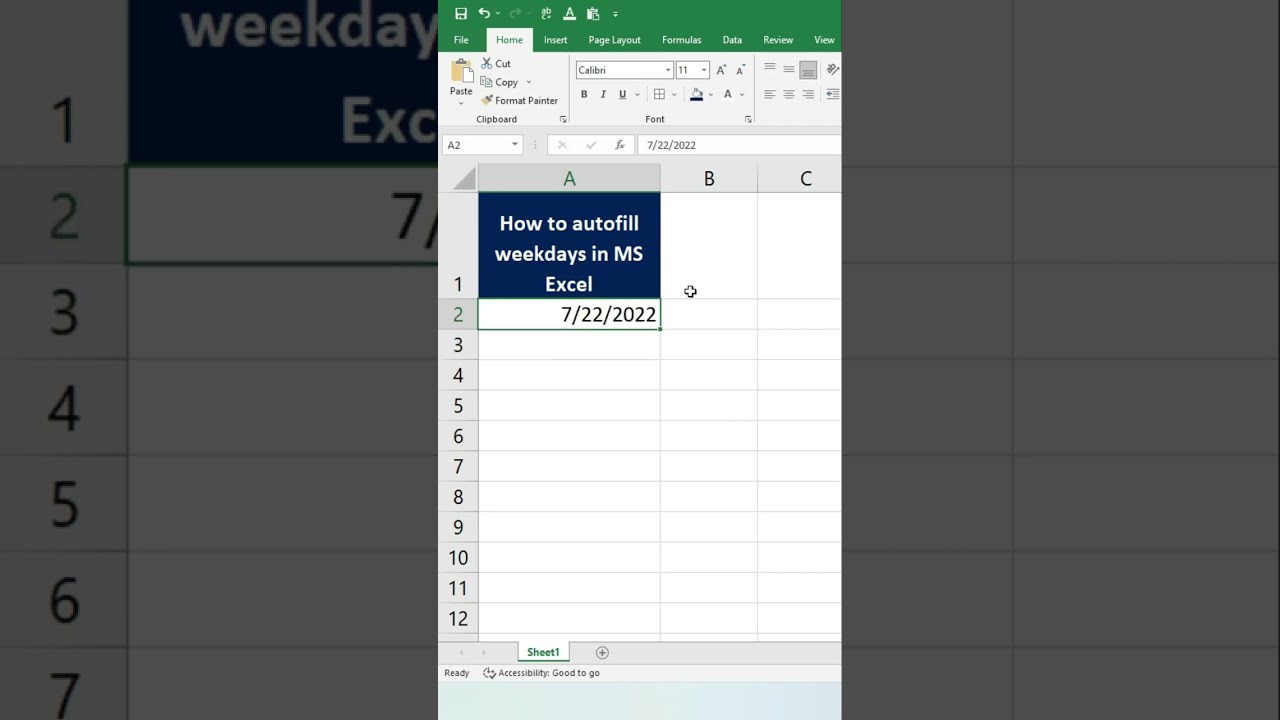
Task: Open Font settings dialog launcher
Action: (748, 119)
